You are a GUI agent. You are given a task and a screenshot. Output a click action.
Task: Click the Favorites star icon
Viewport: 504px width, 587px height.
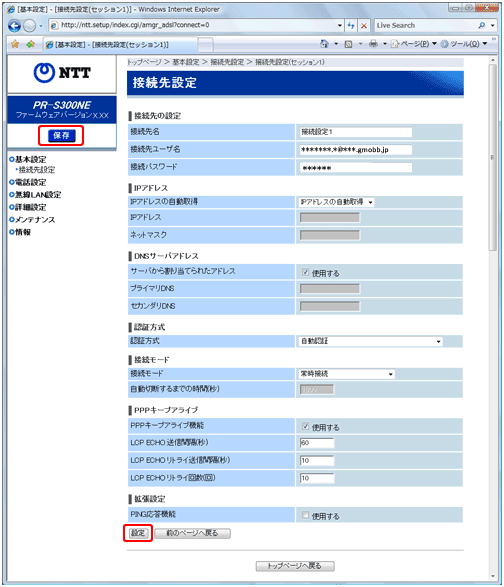(x=15, y=44)
